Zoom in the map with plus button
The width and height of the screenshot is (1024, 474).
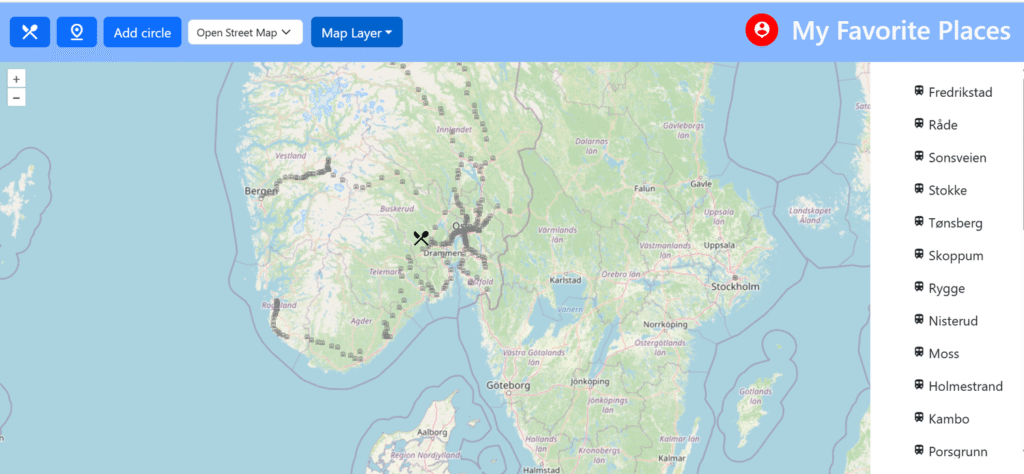(16, 79)
